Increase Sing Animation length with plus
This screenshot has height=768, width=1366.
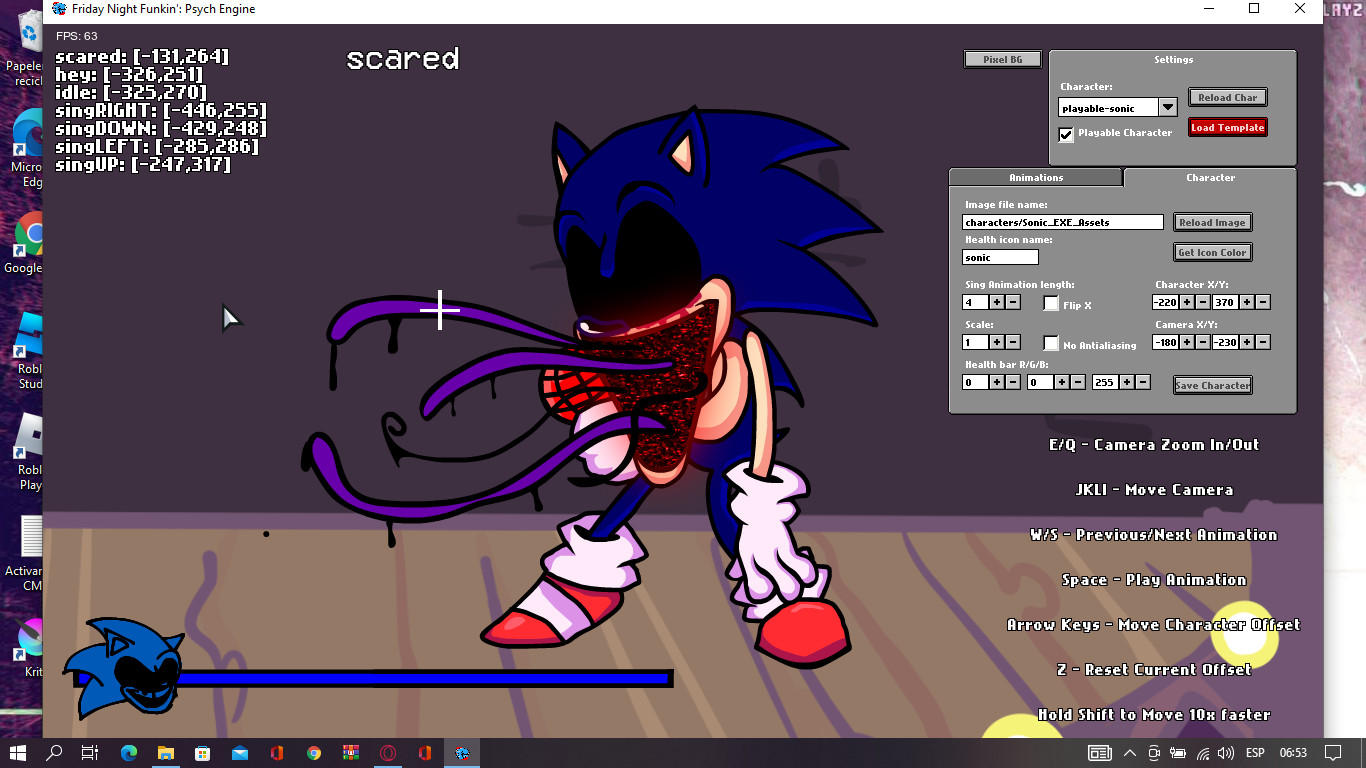click(997, 302)
